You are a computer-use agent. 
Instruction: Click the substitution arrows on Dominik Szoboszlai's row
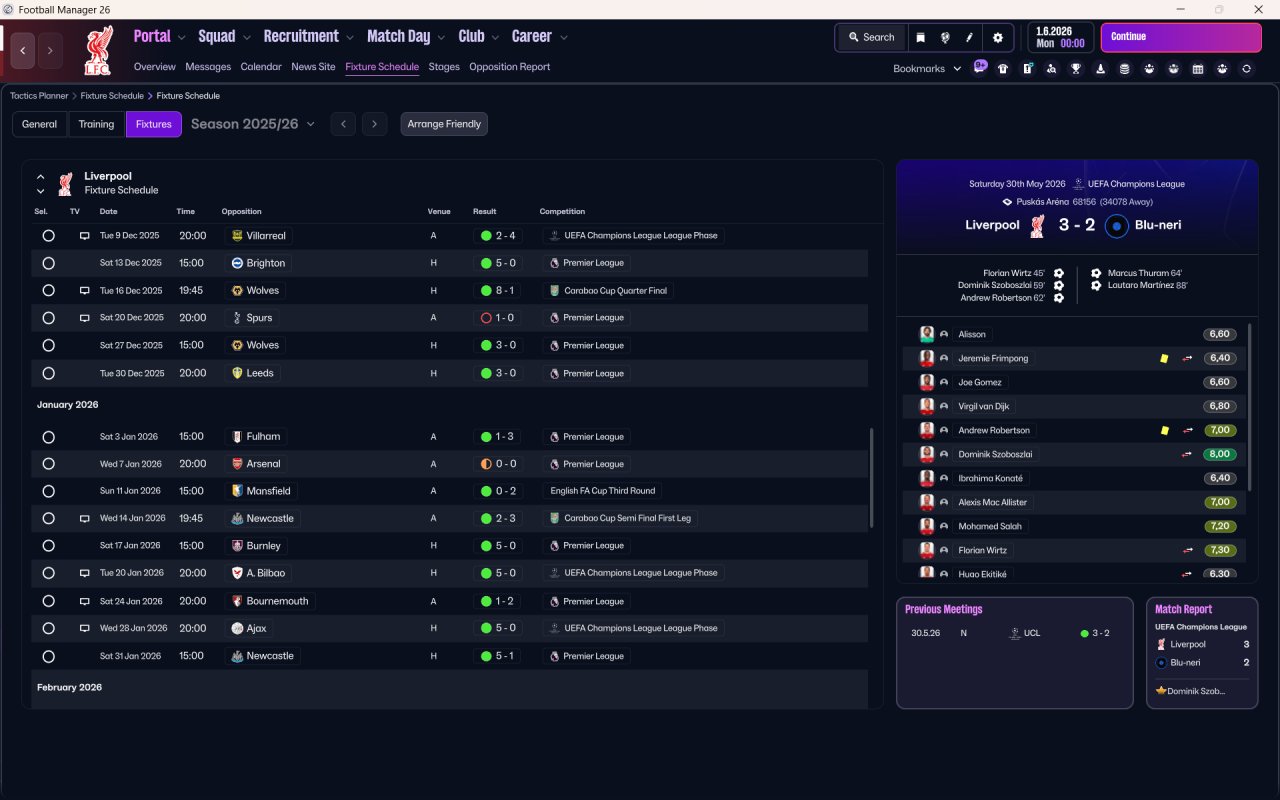[x=1187, y=454]
